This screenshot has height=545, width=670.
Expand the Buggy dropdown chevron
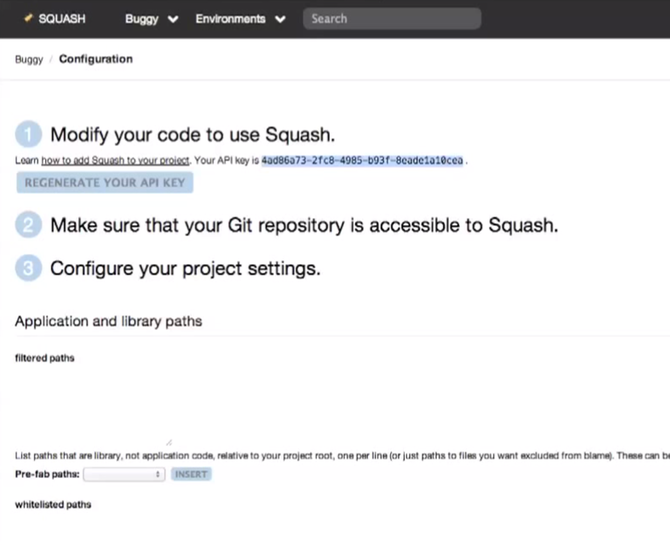pos(173,19)
